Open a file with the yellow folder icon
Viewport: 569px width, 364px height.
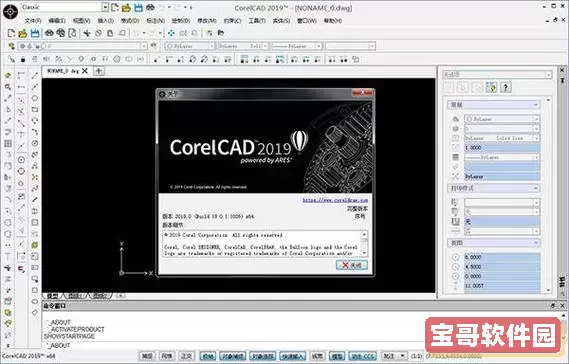[x=22, y=33]
